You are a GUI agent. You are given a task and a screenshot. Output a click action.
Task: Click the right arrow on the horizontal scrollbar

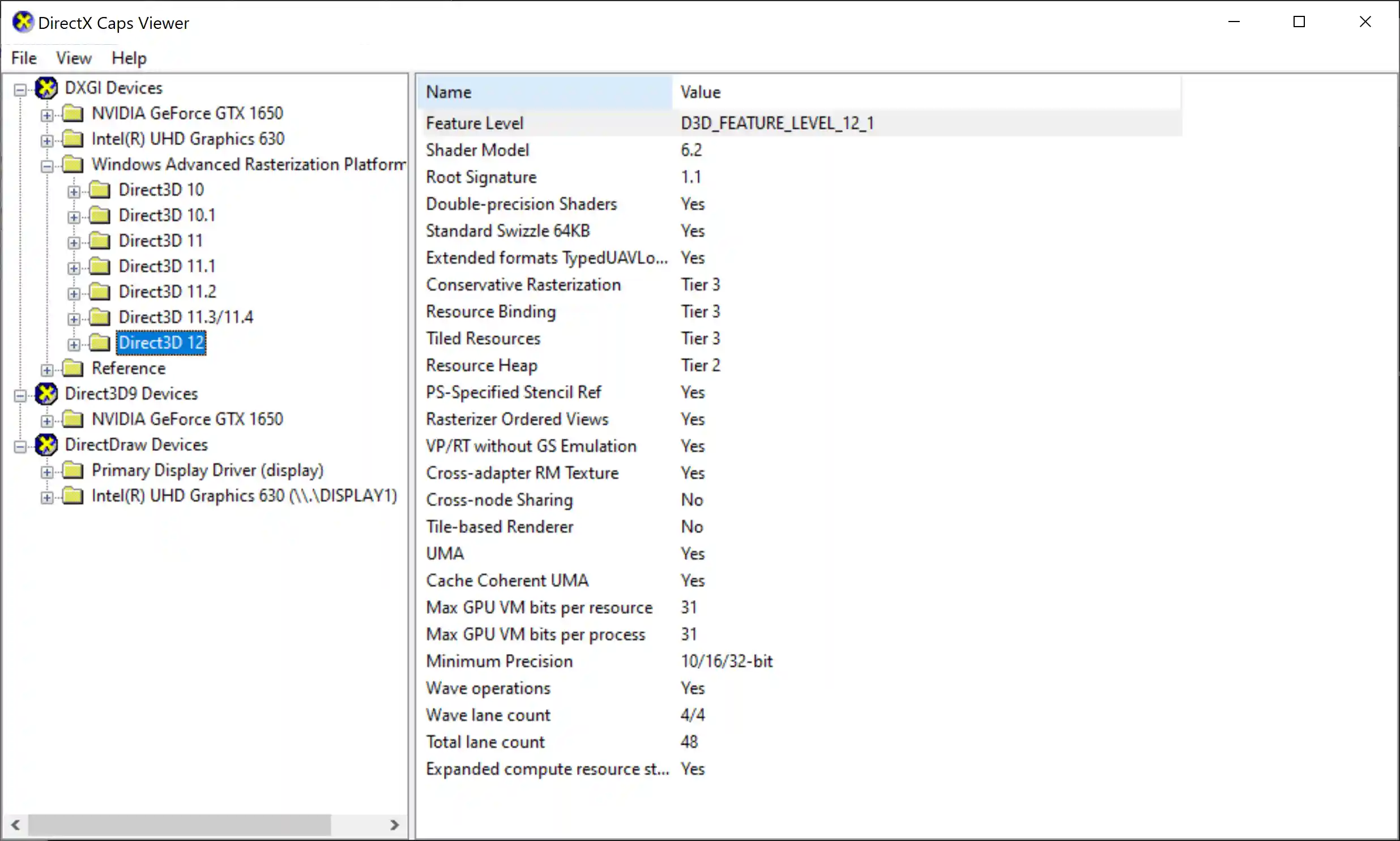click(x=396, y=826)
